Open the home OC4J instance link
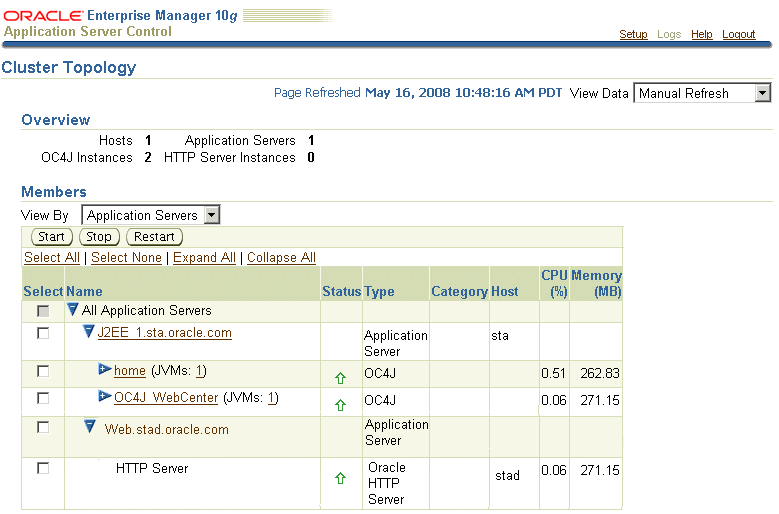779x514 pixels. pyautogui.click(x=130, y=370)
